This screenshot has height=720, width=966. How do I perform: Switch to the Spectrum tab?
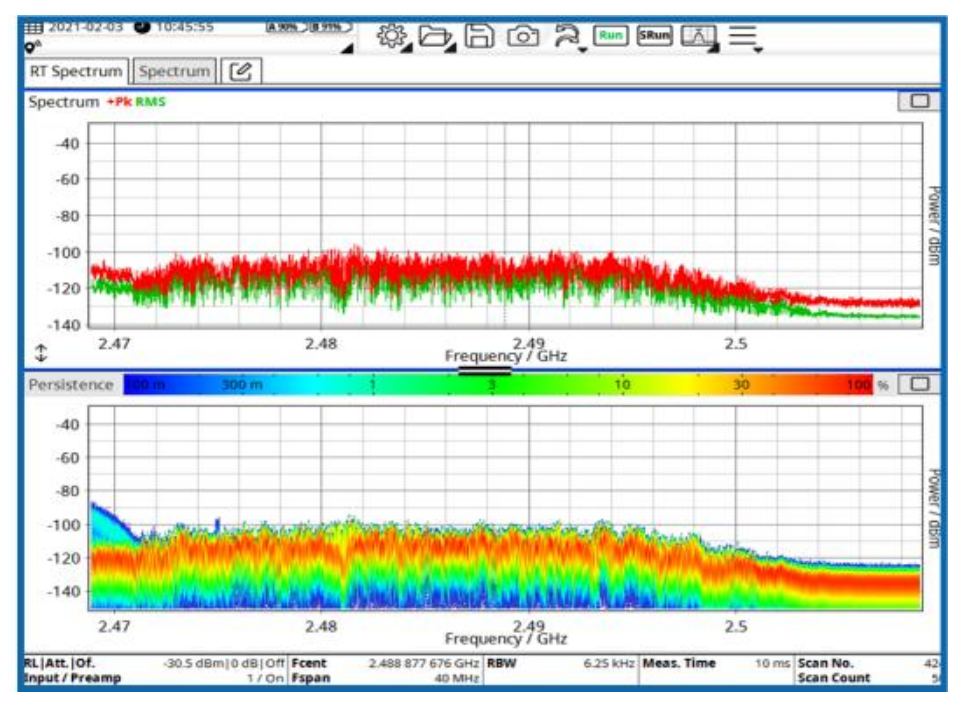pyautogui.click(x=174, y=71)
